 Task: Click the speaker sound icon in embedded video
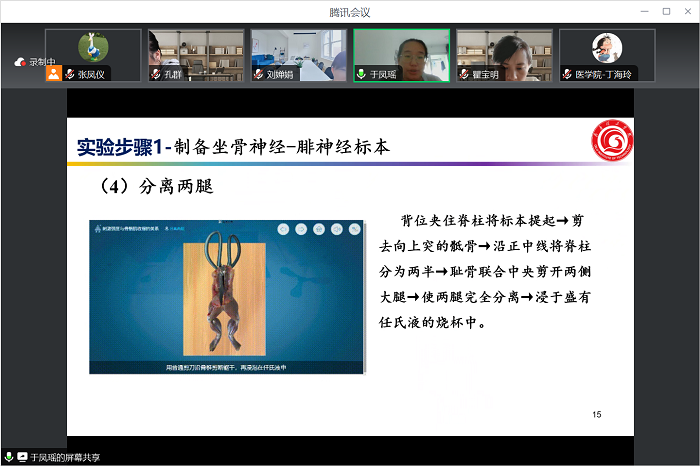338,229
